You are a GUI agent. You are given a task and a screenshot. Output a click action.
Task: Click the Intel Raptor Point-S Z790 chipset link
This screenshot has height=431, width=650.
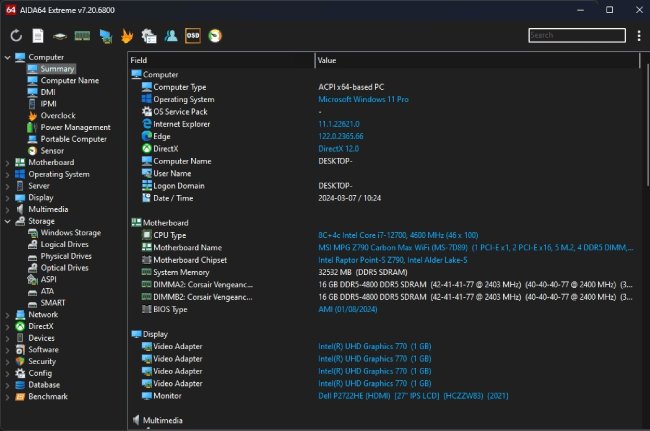point(393,260)
